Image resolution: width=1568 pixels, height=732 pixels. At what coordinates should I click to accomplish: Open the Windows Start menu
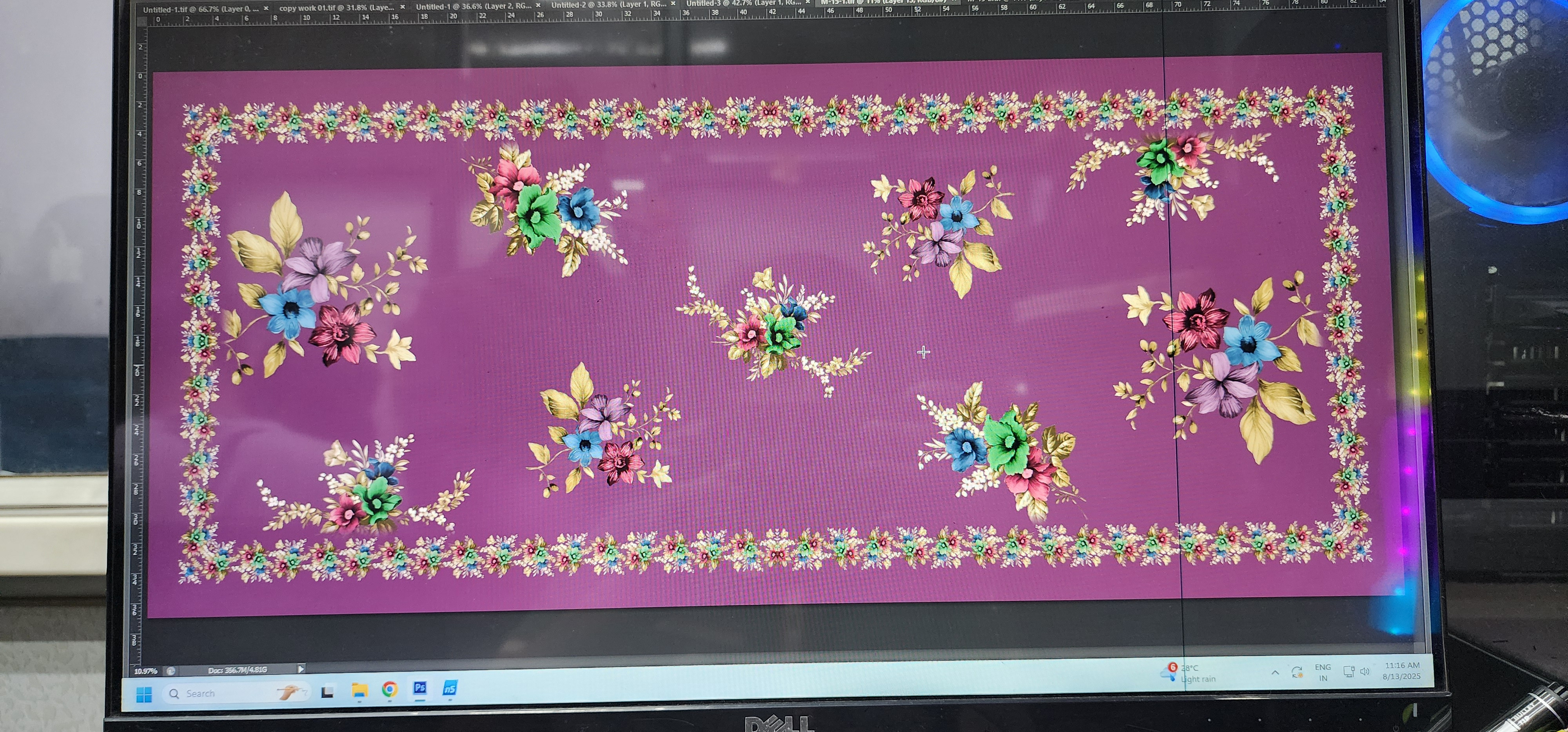tap(144, 694)
